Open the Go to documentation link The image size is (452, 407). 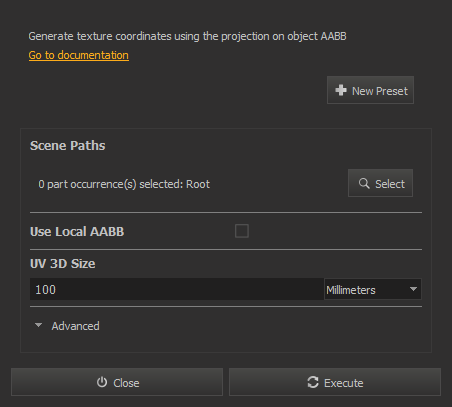(79, 55)
